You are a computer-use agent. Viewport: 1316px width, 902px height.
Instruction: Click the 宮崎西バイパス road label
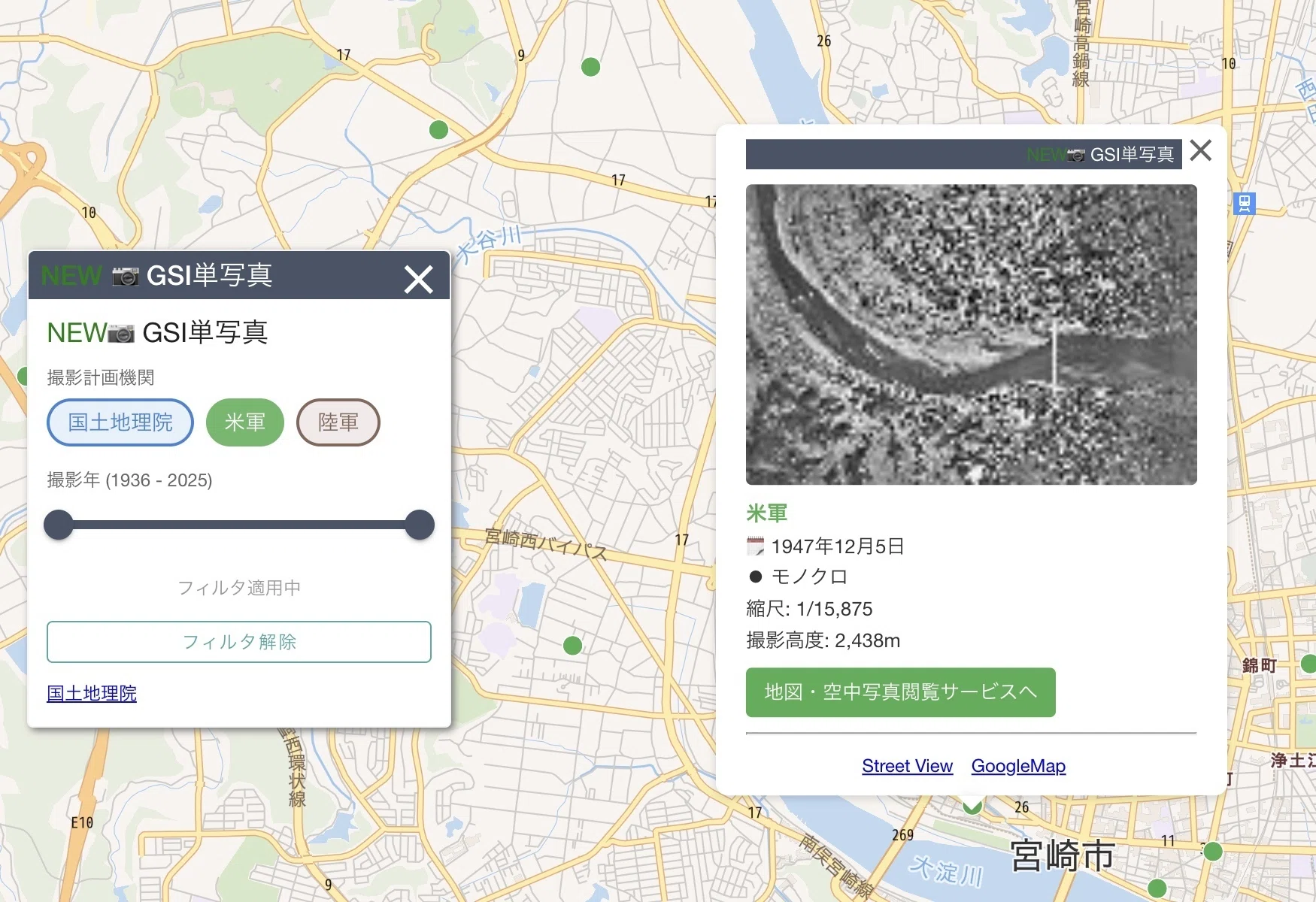pos(546,543)
